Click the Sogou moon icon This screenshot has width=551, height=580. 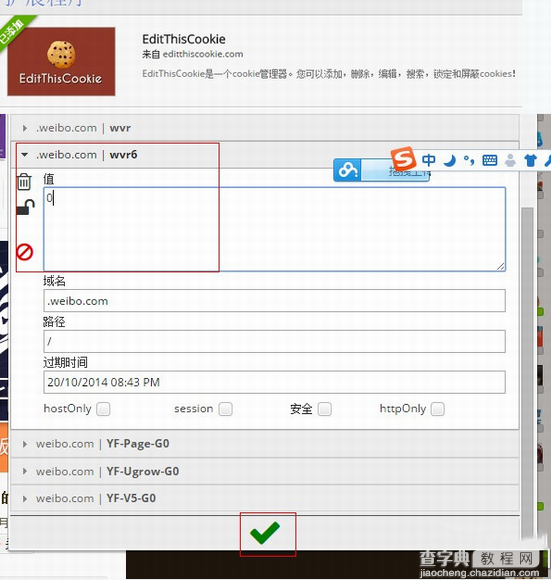pos(449,161)
